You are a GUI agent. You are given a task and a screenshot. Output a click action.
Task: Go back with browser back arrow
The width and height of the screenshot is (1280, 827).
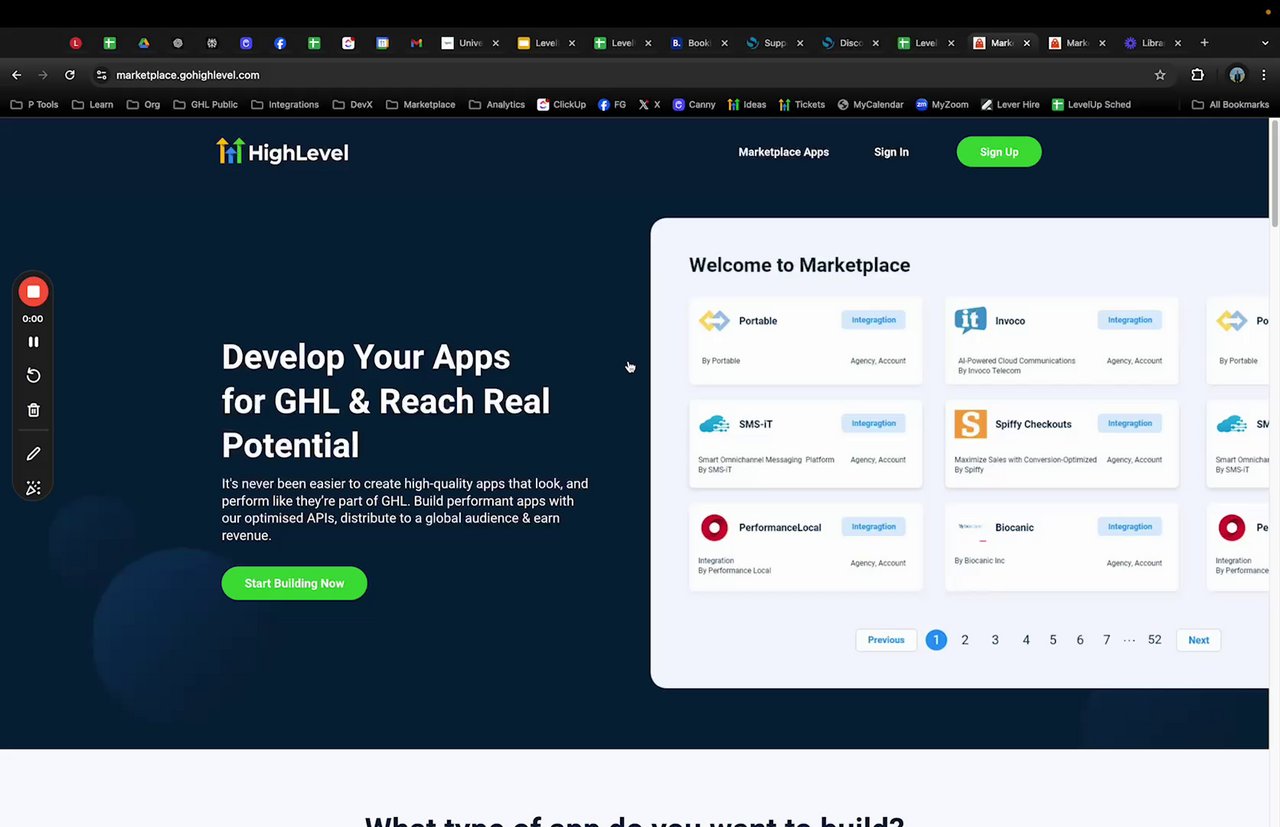(x=16, y=75)
